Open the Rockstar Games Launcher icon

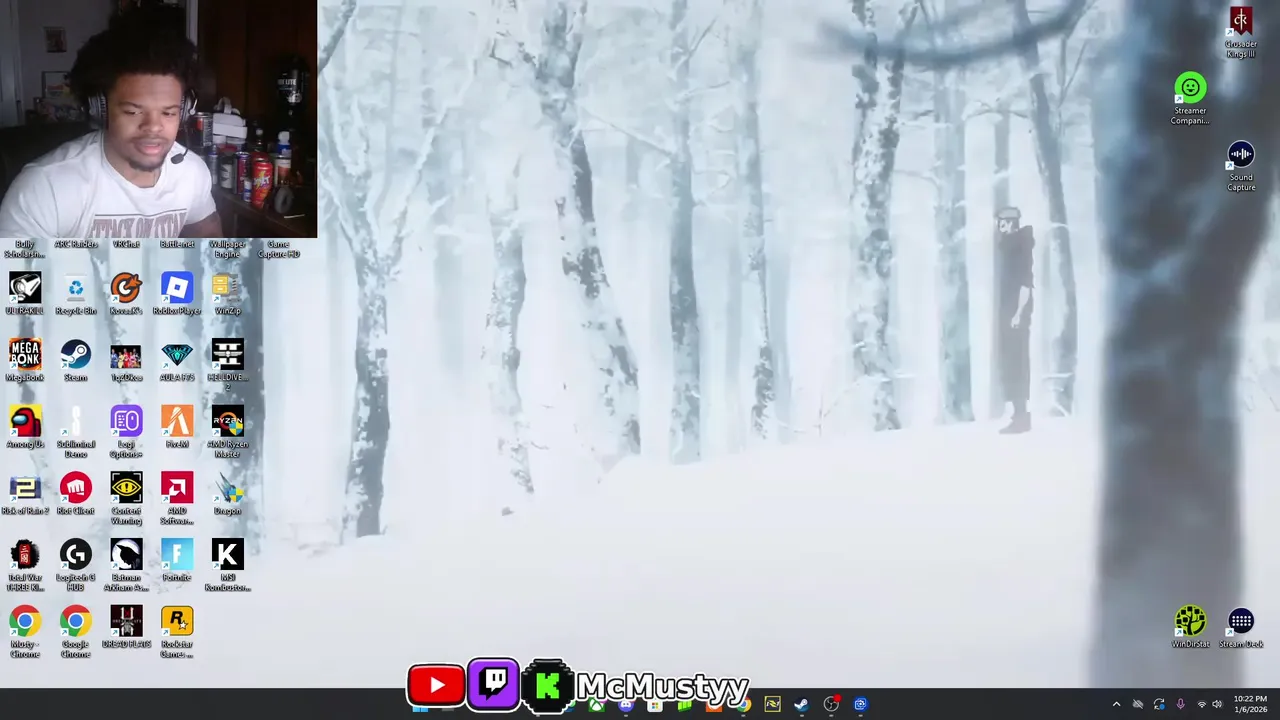coord(177,633)
